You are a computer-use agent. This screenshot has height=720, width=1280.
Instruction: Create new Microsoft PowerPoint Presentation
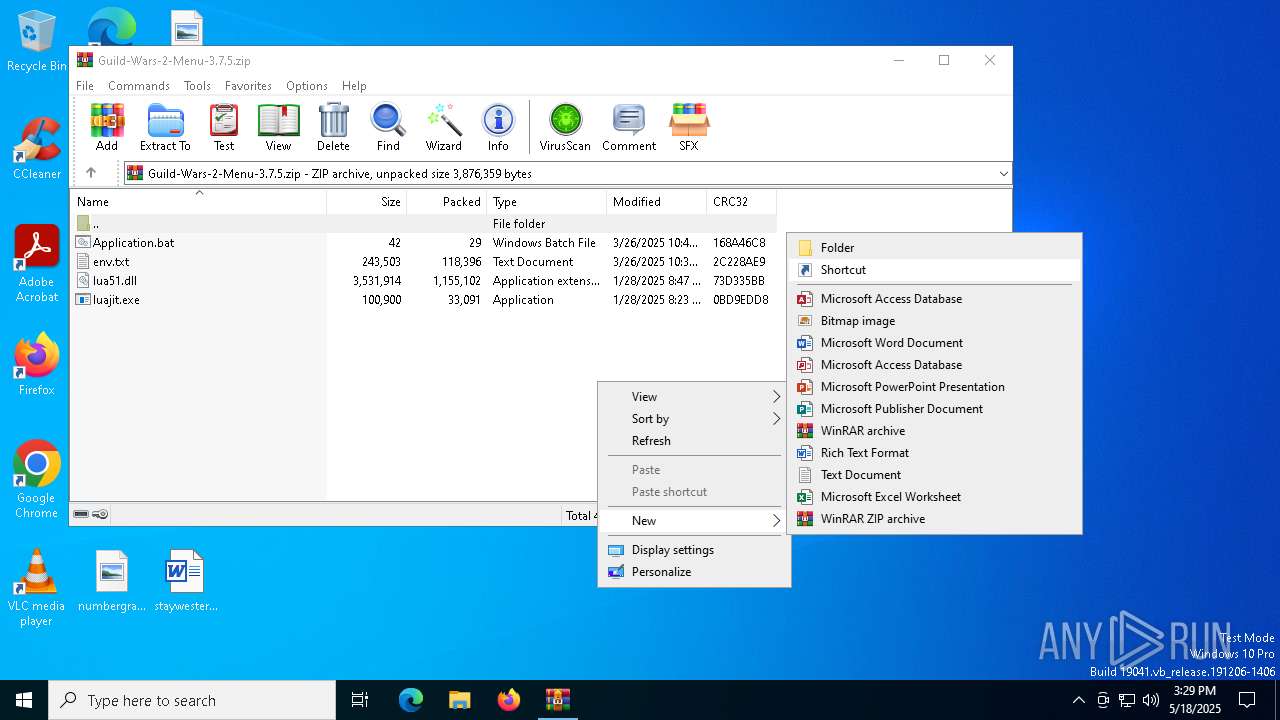tap(934, 387)
